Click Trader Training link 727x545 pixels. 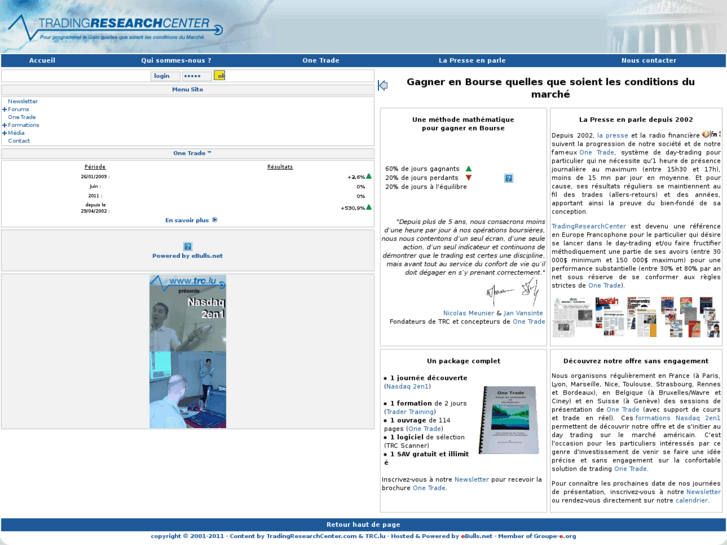(x=410, y=412)
